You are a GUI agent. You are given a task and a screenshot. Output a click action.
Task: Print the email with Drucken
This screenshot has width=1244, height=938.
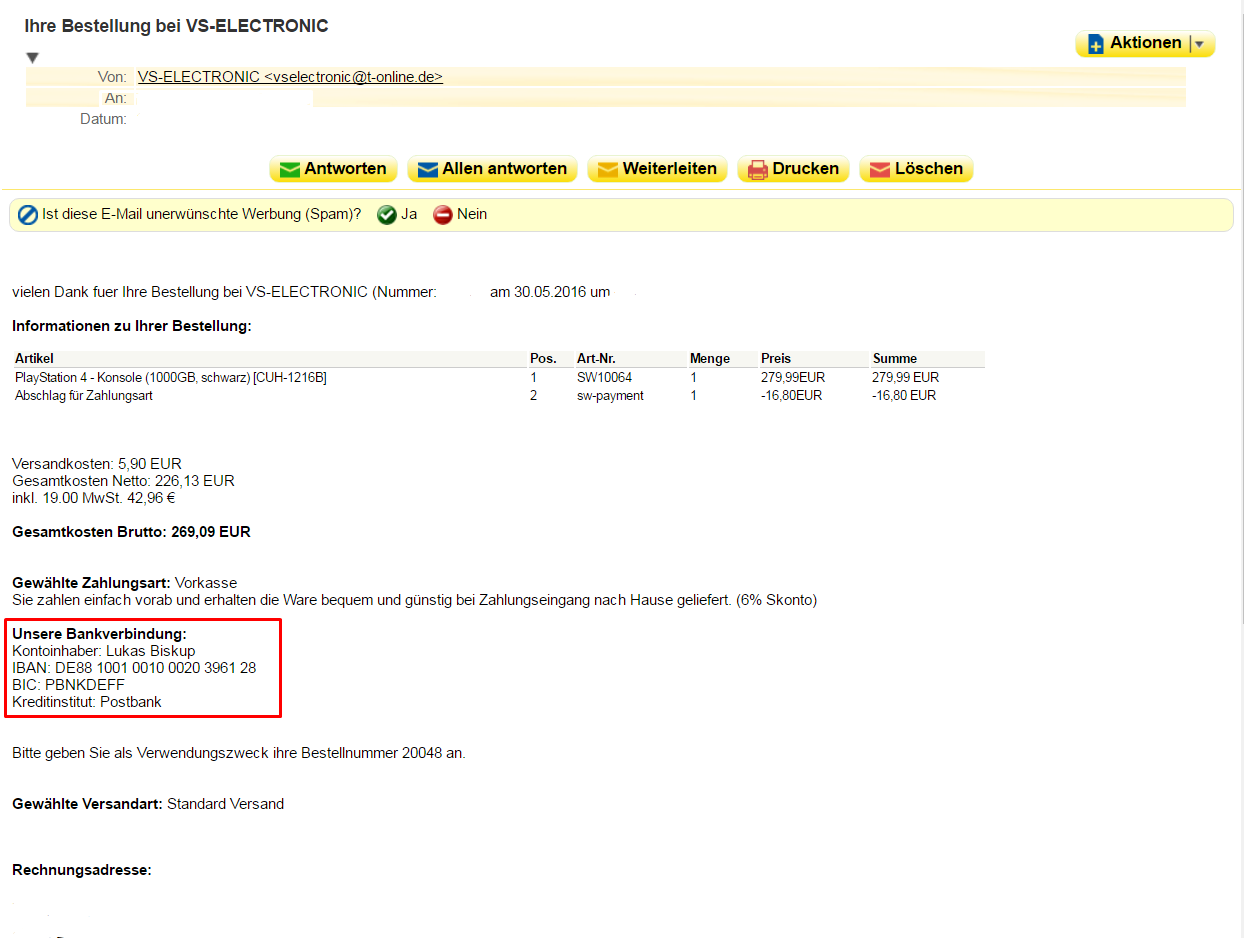click(793, 169)
